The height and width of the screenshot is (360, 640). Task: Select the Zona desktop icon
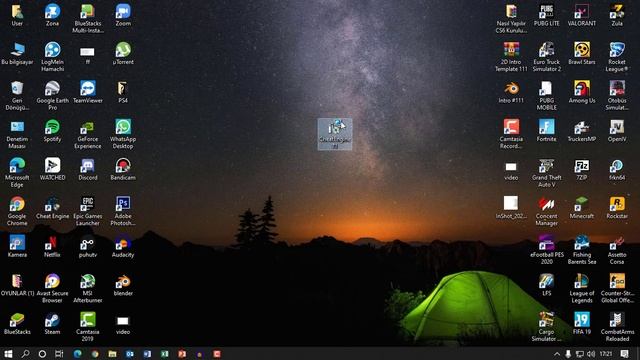(x=52, y=15)
